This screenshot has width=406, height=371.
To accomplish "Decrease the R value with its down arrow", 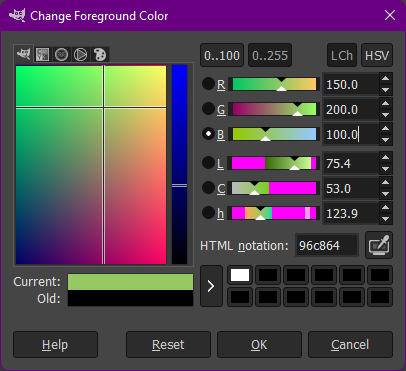I will 386,90.
